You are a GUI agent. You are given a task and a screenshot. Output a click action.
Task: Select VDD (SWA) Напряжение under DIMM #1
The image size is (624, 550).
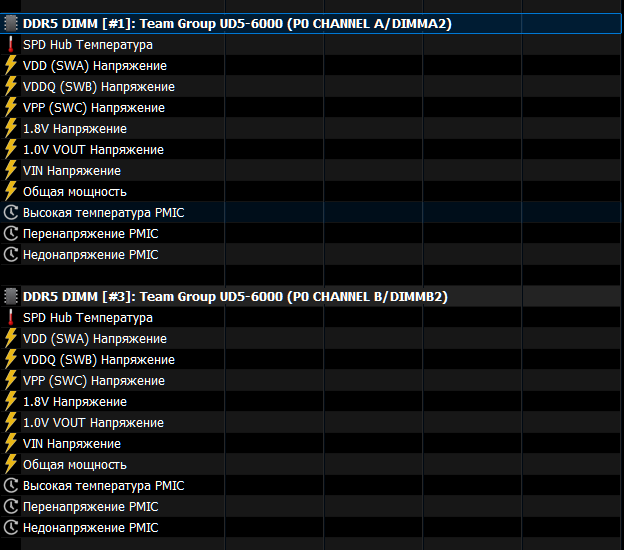pyautogui.click(x=95, y=66)
